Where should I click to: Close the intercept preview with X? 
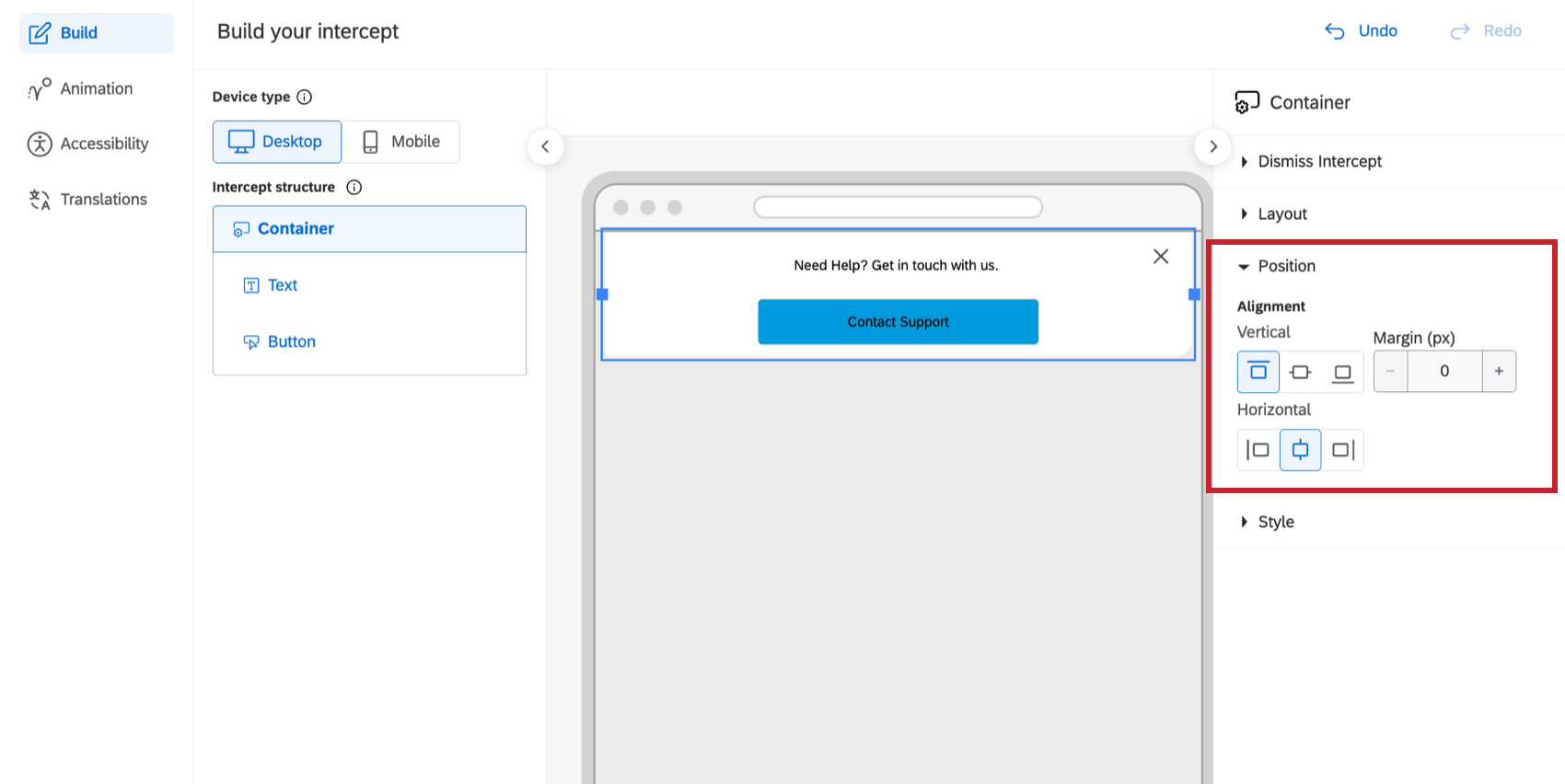1161,256
